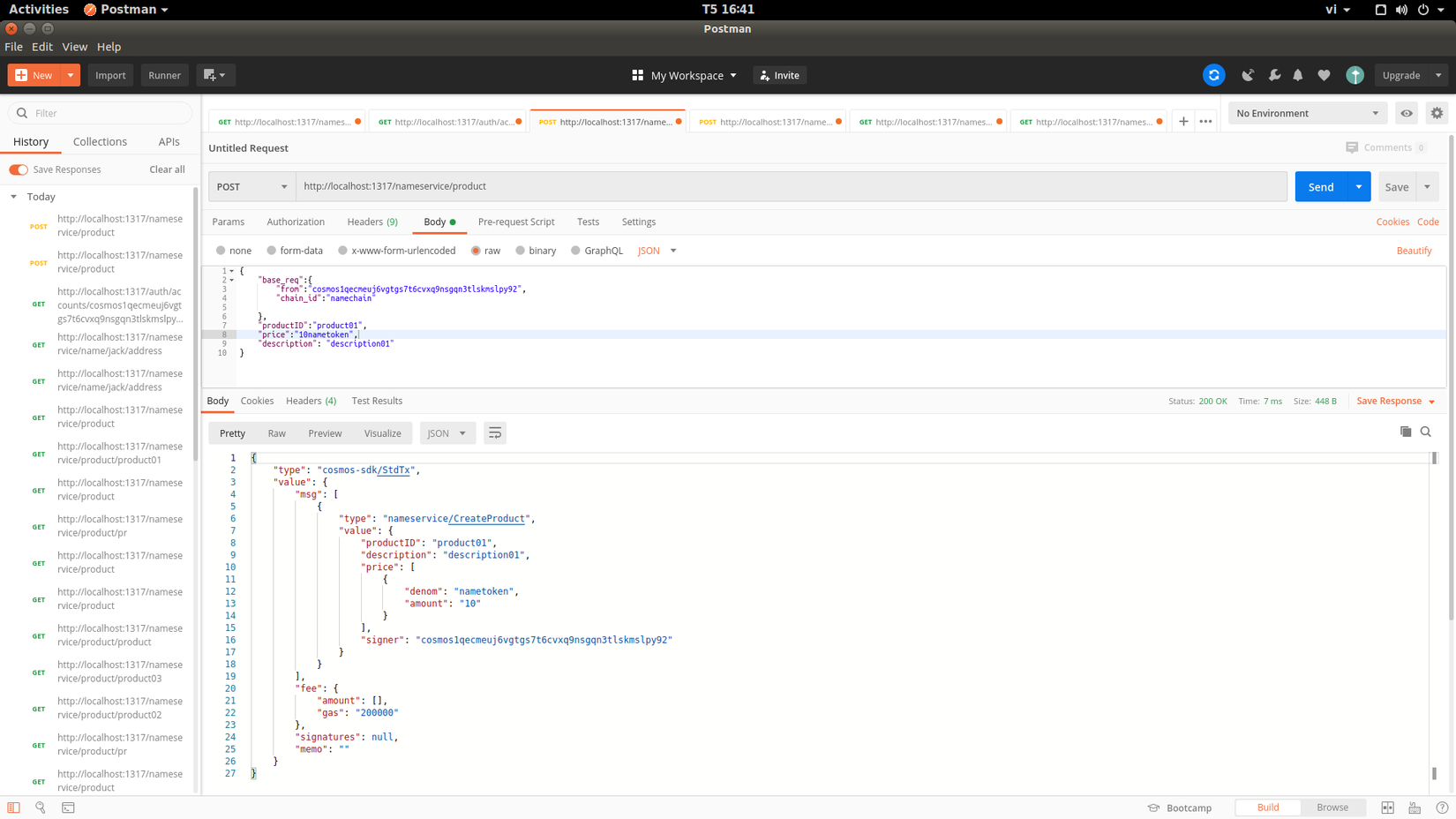Click the request URL field
The height and width of the screenshot is (819, 1456).
pyautogui.click(x=791, y=186)
